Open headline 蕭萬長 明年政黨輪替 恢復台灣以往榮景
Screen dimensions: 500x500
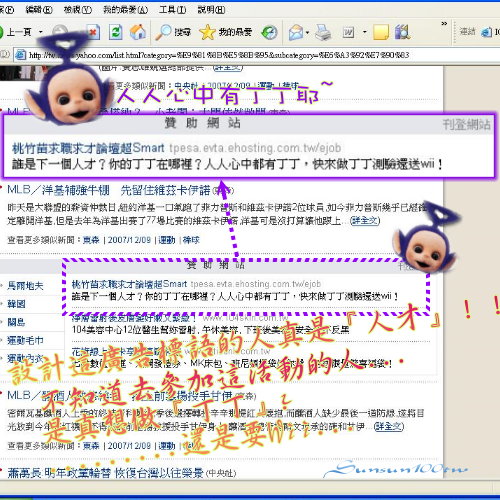pyautogui.click(x=105, y=473)
